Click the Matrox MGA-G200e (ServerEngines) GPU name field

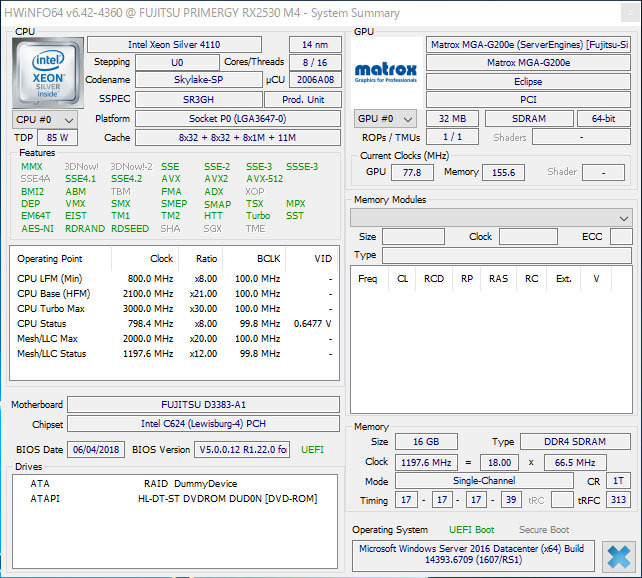click(528, 44)
